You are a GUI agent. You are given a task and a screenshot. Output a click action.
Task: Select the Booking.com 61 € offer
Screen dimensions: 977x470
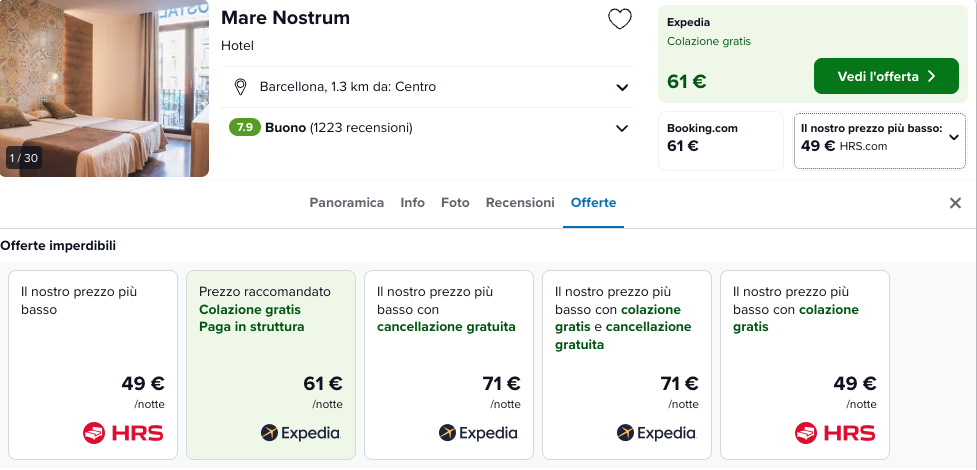tap(721, 141)
